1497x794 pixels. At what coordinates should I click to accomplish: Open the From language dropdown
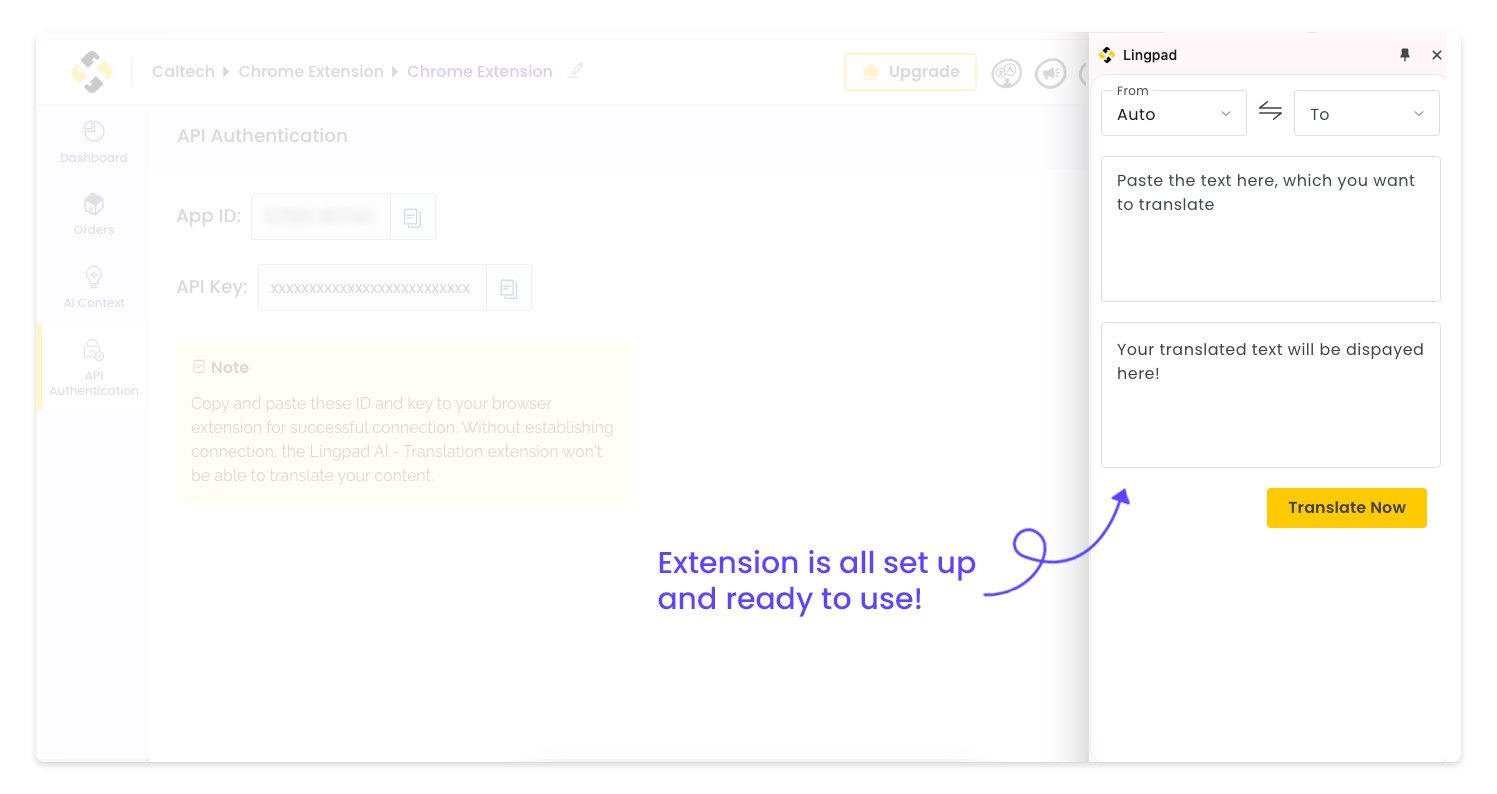1174,113
